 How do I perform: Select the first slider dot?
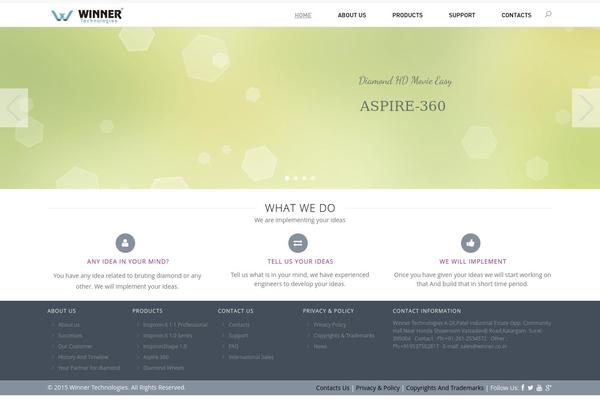[x=287, y=178]
